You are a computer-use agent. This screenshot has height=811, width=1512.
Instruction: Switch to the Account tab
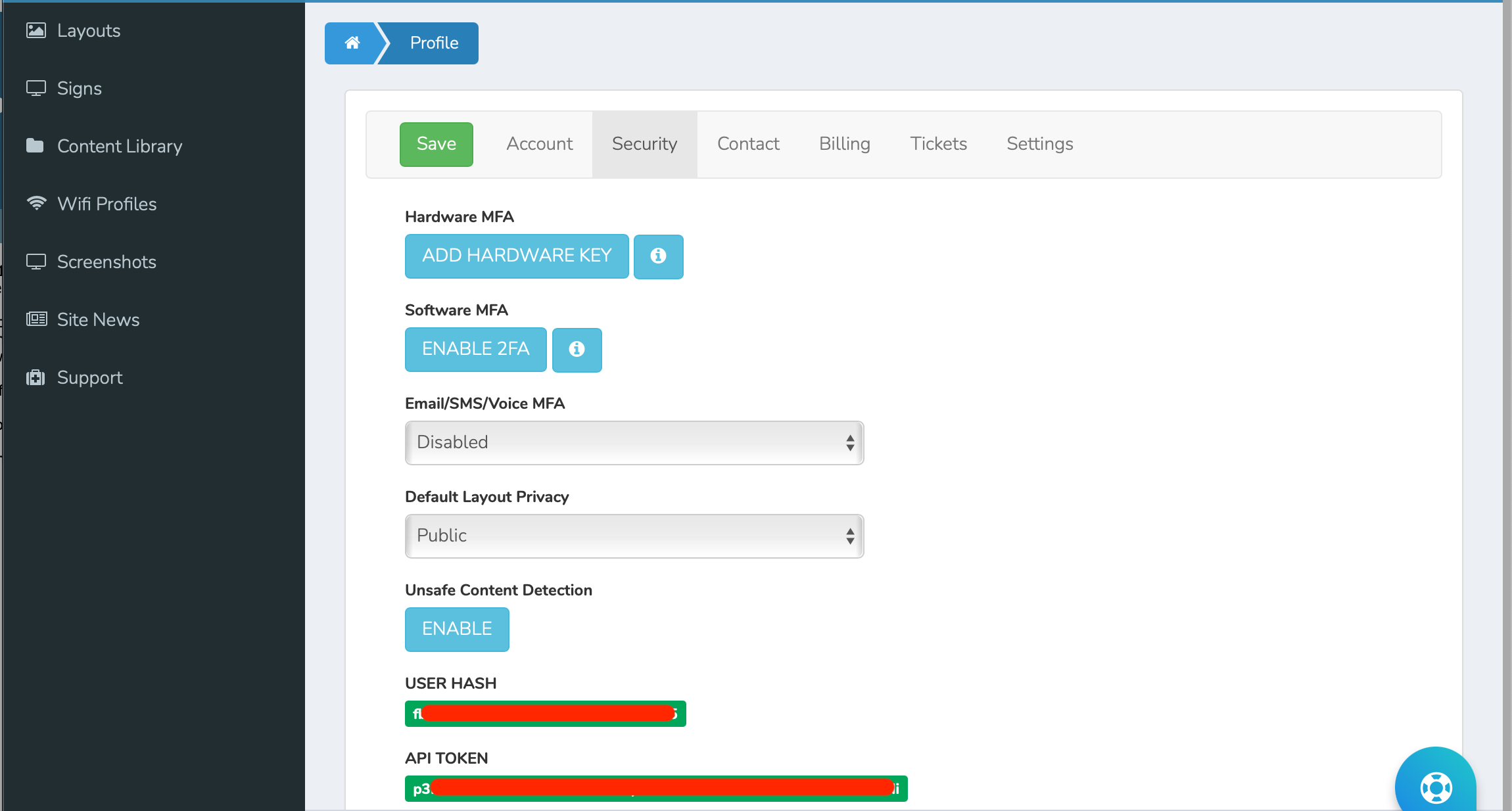coord(539,144)
